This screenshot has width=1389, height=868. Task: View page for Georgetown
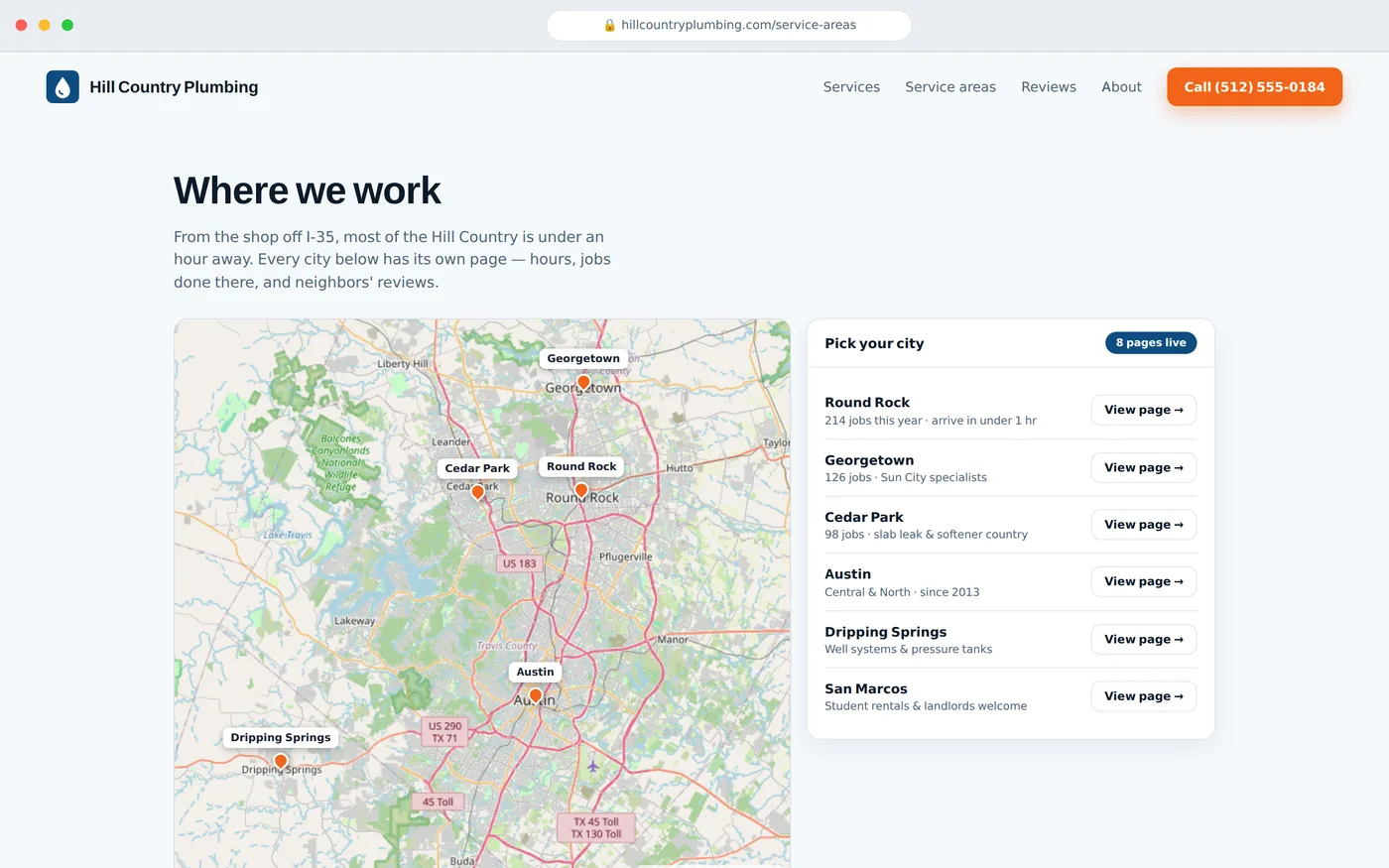1144,467
